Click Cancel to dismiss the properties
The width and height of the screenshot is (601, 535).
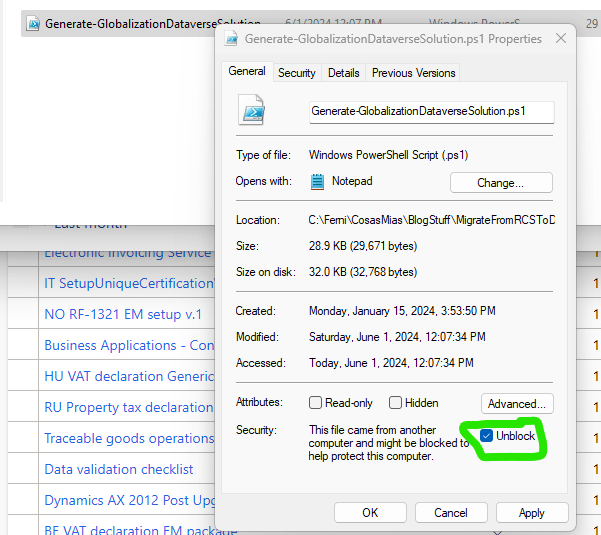point(451,512)
